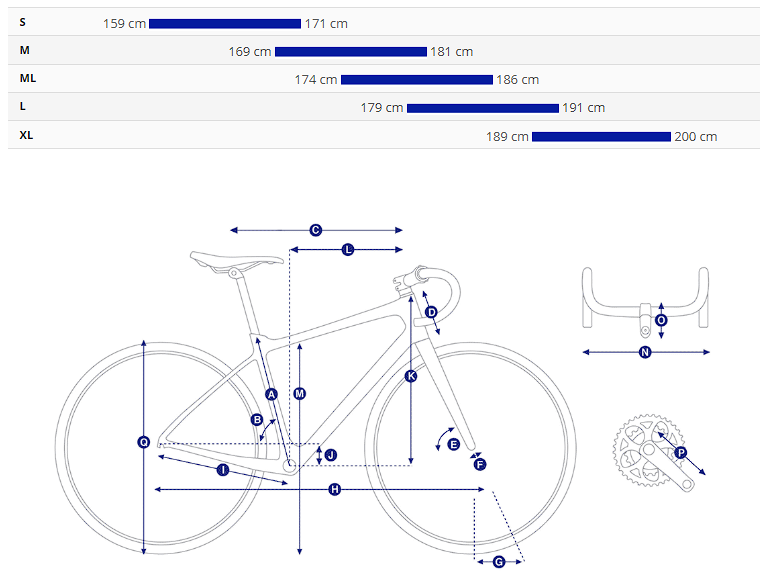Click the H wheelbase marker
This screenshot has width=768, height=584.
point(334,489)
